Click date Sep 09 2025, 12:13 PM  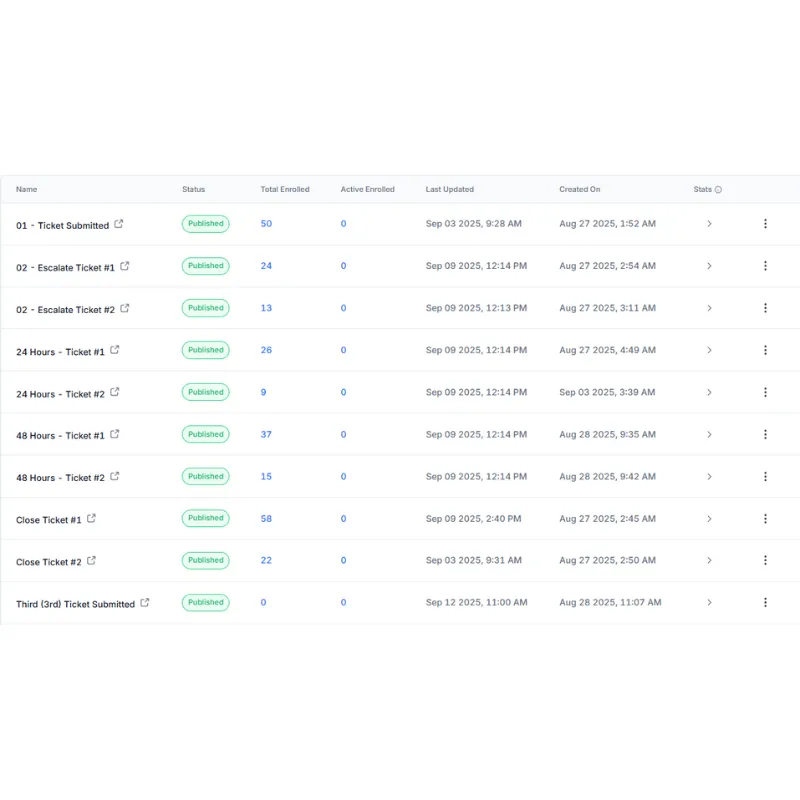tap(477, 308)
